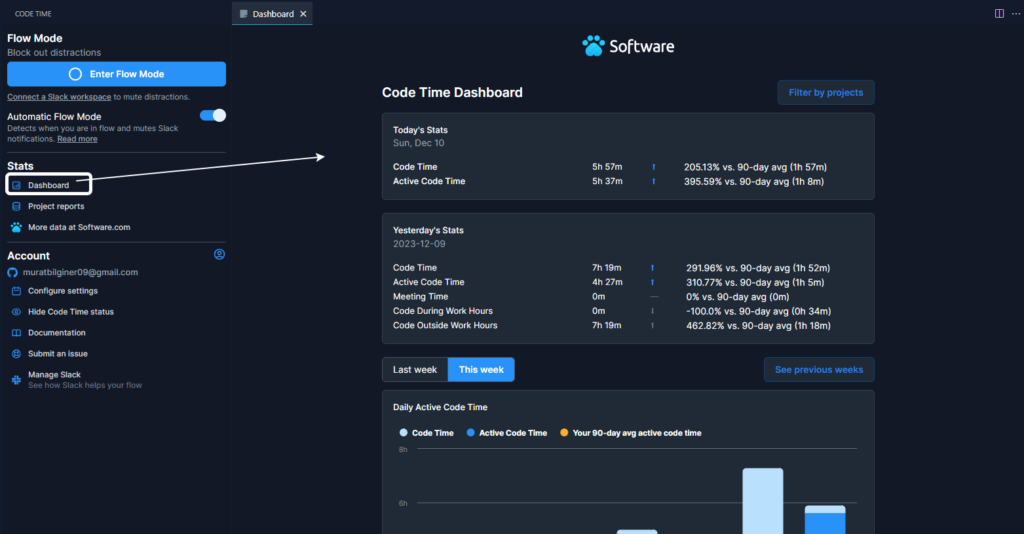Click the Project reports database icon
This screenshot has height=534, width=1024.
[x=16, y=206]
